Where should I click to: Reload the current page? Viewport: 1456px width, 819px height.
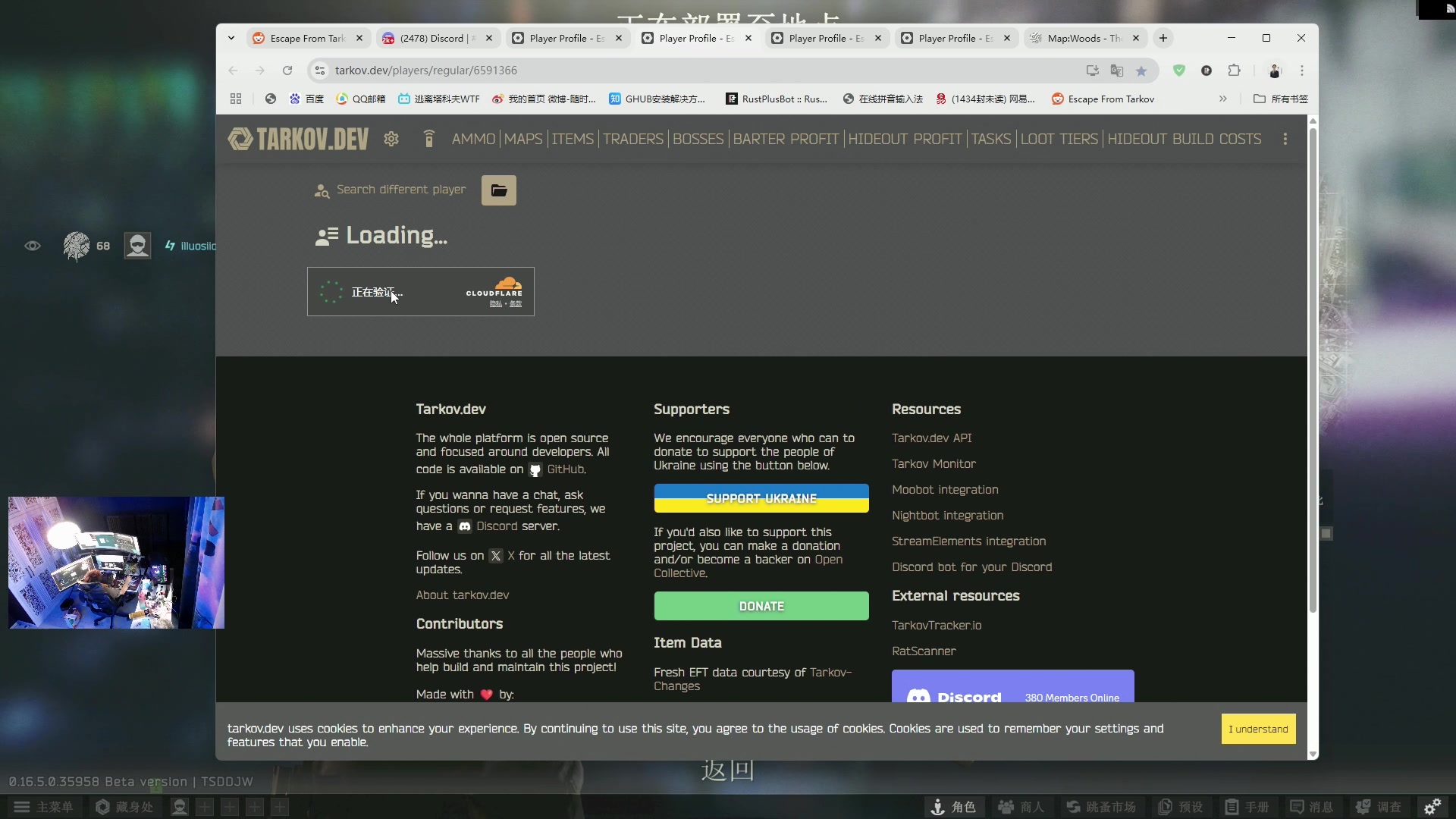tap(287, 71)
